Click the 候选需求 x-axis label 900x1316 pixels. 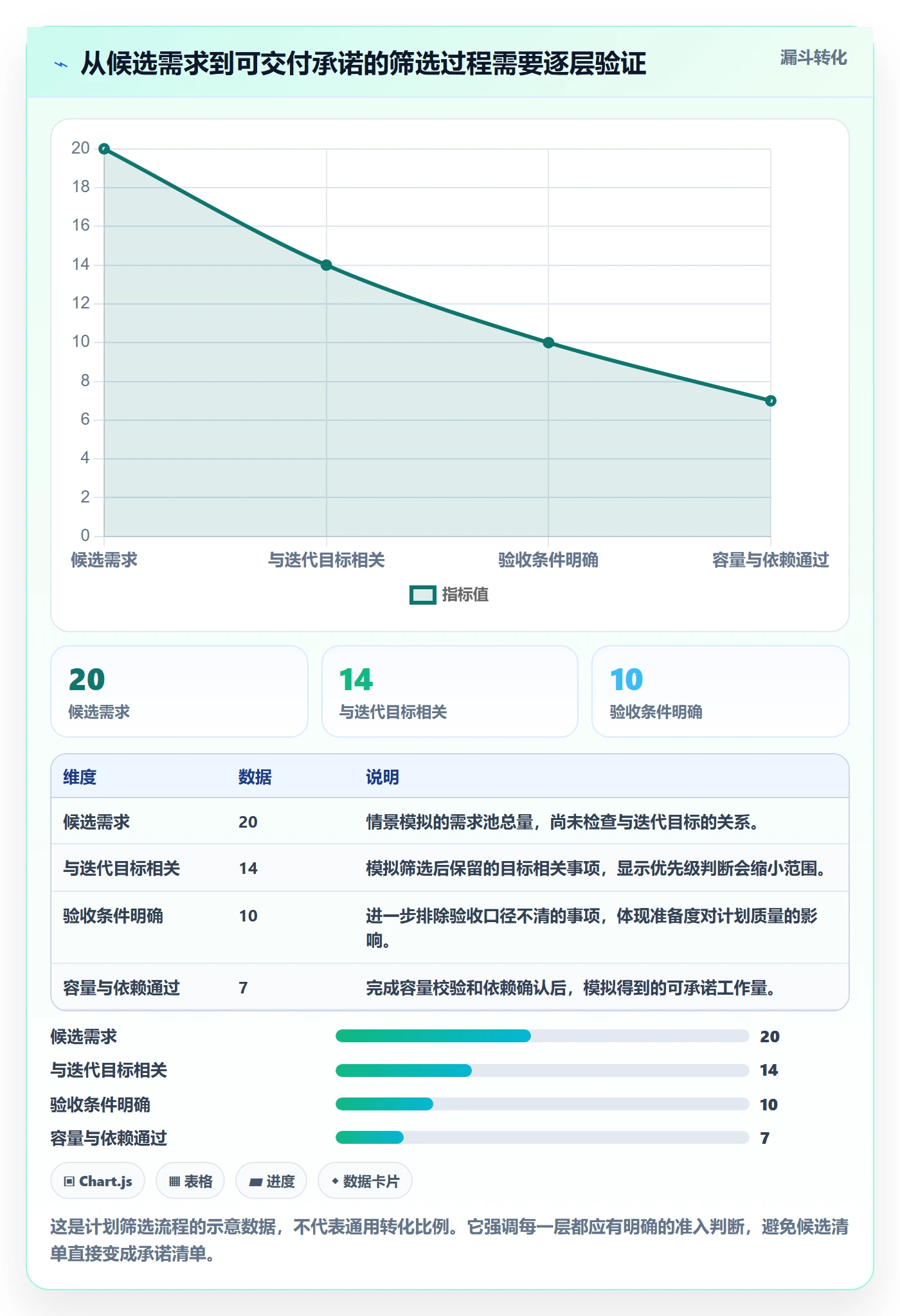pos(104,560)
